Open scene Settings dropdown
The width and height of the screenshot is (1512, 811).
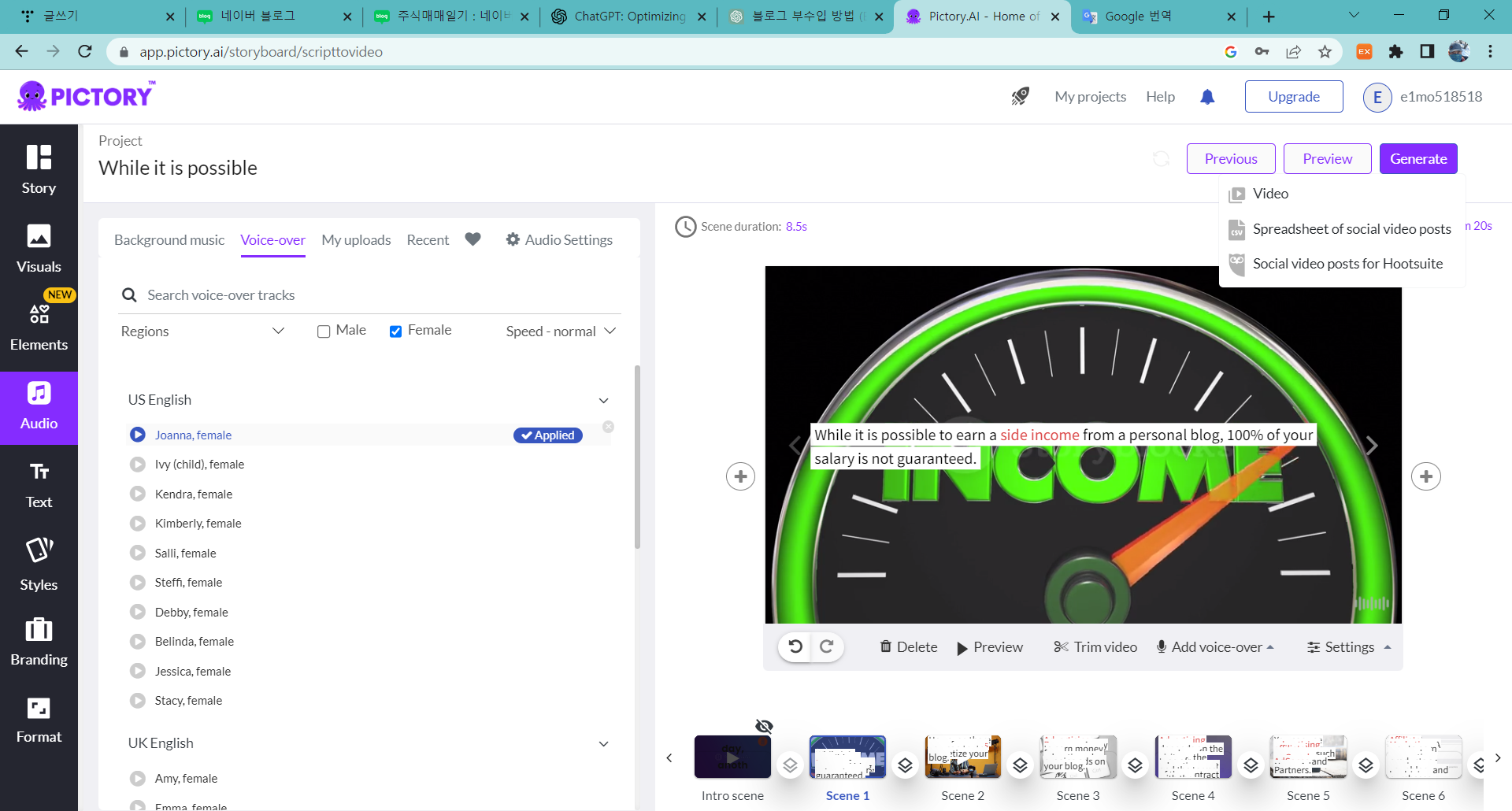(1350, 646)
